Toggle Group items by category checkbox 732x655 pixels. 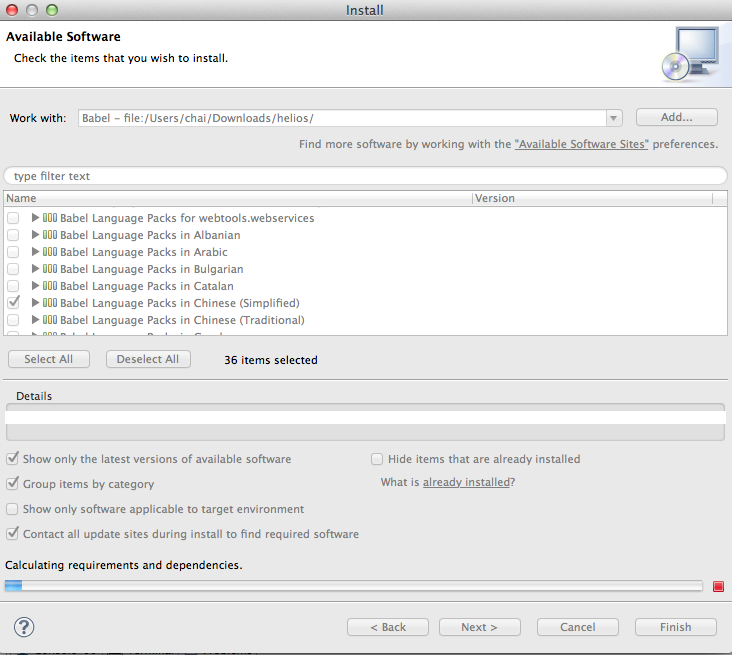(x=13, y=484)
